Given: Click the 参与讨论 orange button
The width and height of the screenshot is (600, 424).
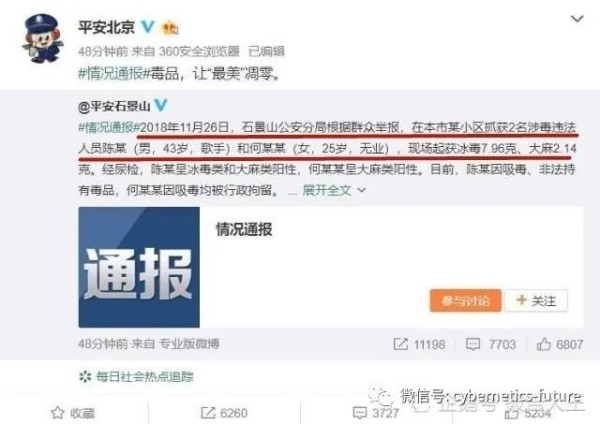Looking at the screenshot, I should (465, 301).
